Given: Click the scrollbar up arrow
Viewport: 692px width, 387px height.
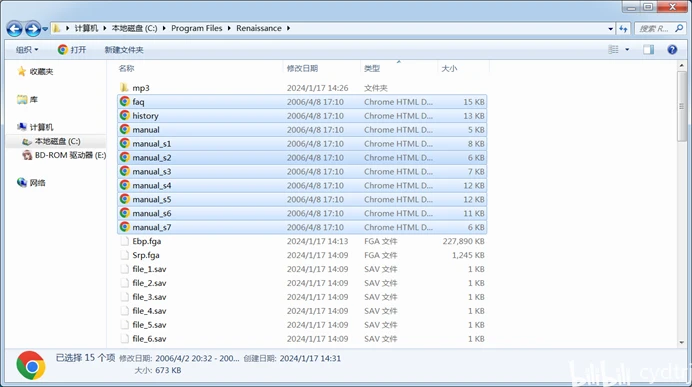Looking at the screenshot, I should pos(681,66).
